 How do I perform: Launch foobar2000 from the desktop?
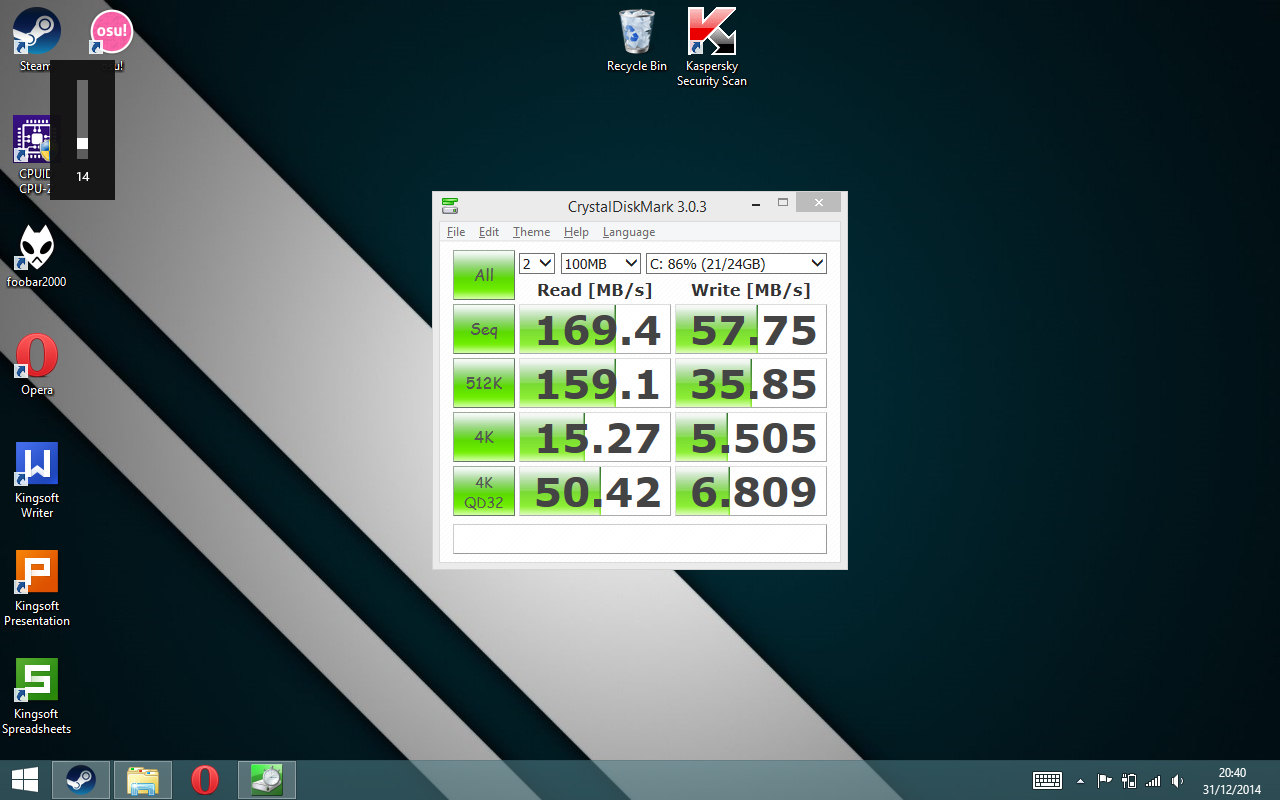36,255
